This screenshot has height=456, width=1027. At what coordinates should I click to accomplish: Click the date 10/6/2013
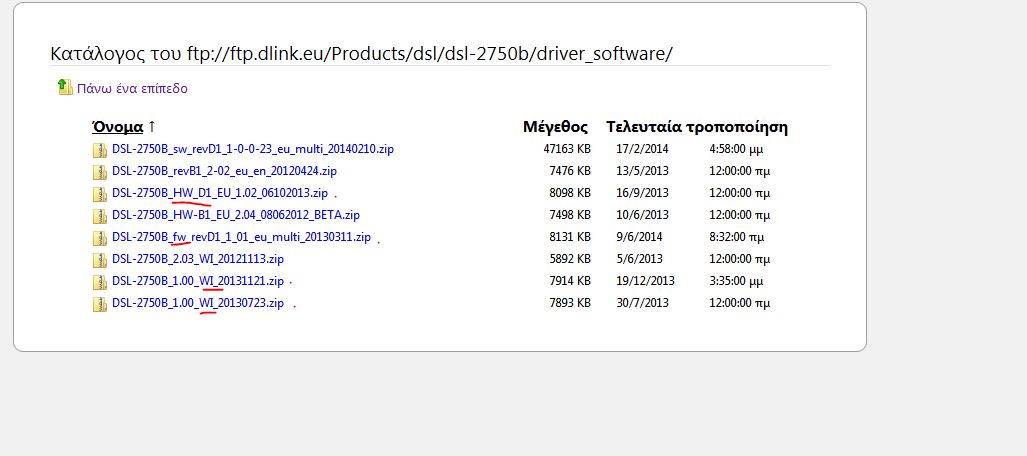coord(643,215)
